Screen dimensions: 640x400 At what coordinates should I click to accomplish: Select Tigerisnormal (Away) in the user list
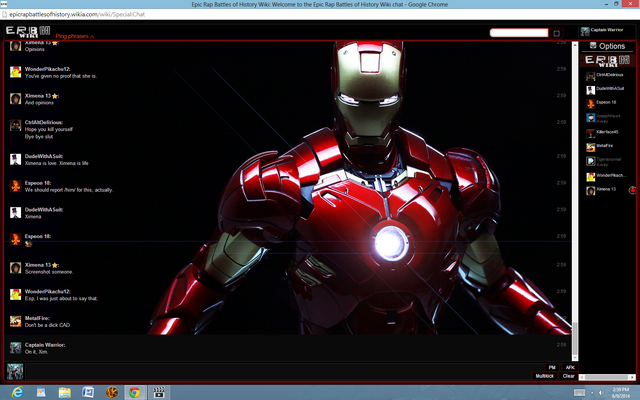coord(609,161)
